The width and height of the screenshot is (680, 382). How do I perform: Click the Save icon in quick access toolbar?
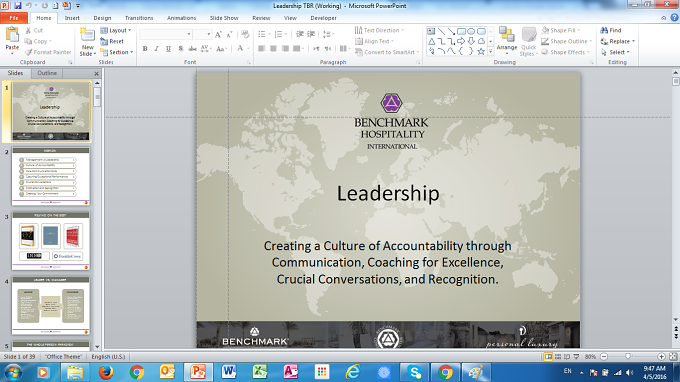point(18,6)
